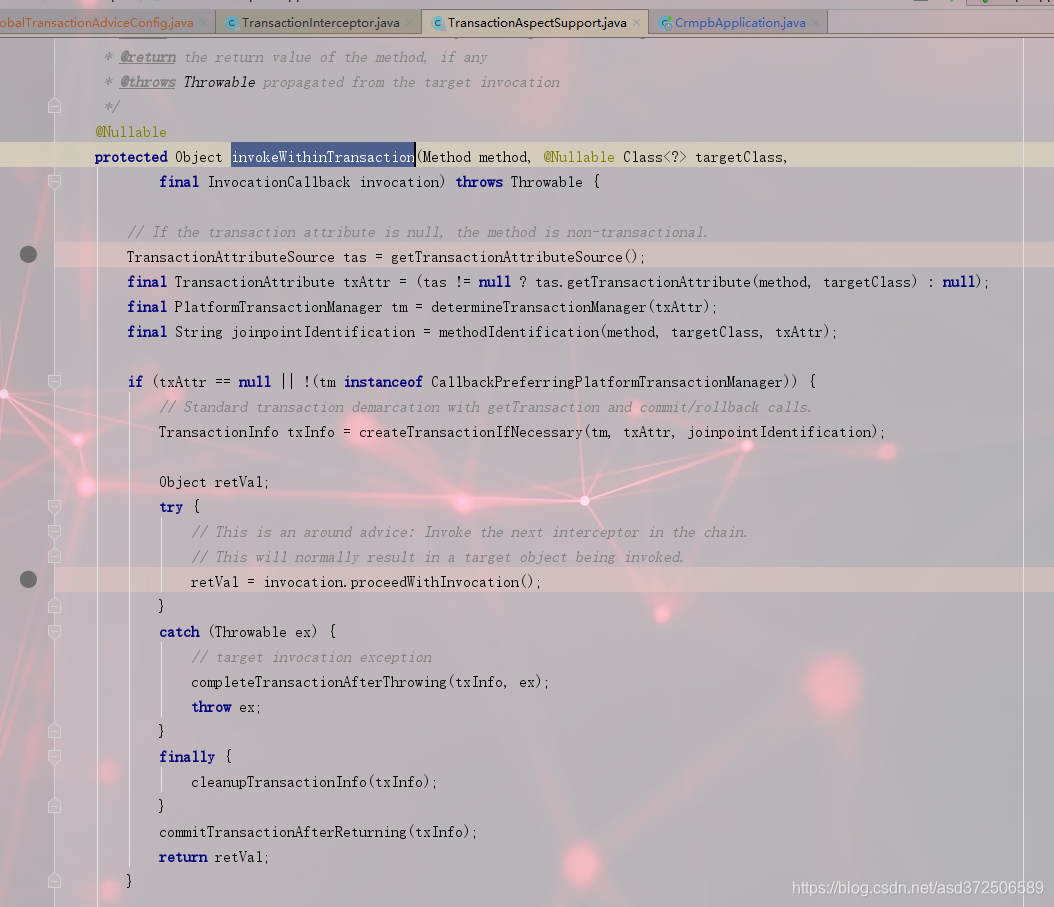
Task: Close the TransactionAspectSupport.java tab
Action: coord(636,23)
